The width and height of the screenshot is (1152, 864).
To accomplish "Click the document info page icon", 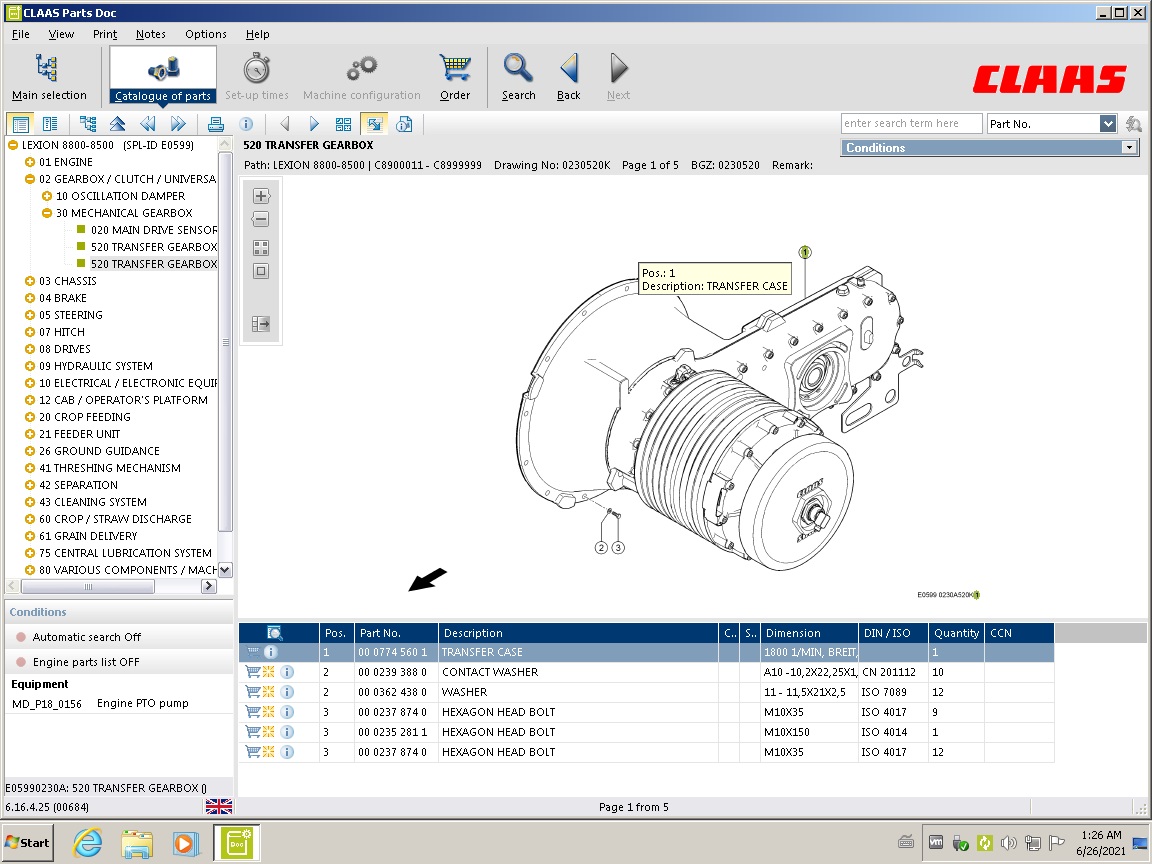I will (x=404, y=124).
